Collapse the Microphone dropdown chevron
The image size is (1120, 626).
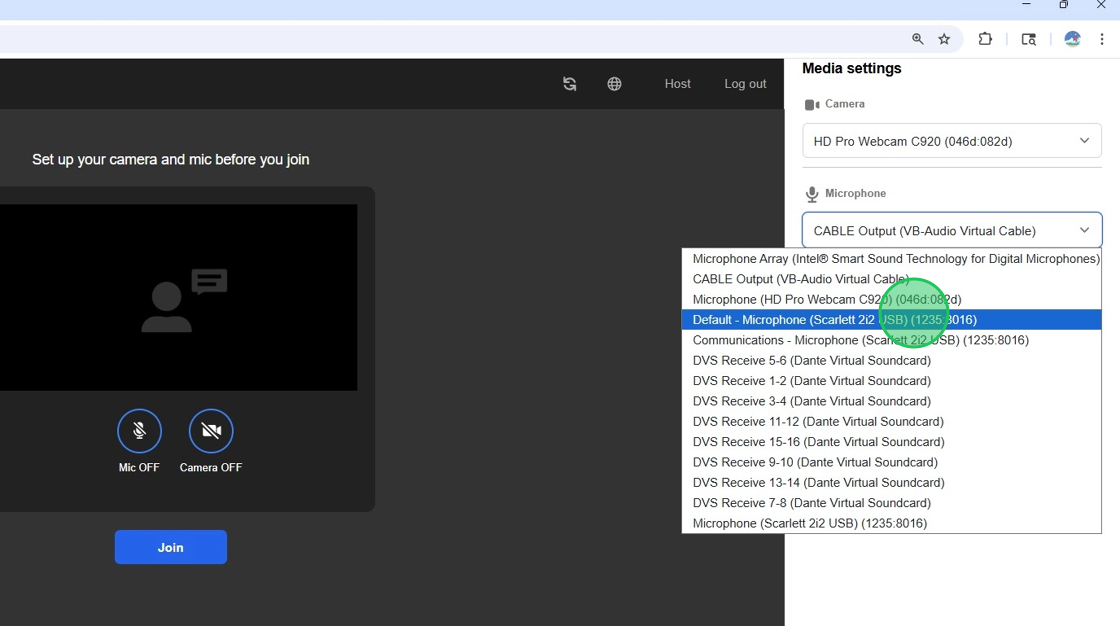1083,230
